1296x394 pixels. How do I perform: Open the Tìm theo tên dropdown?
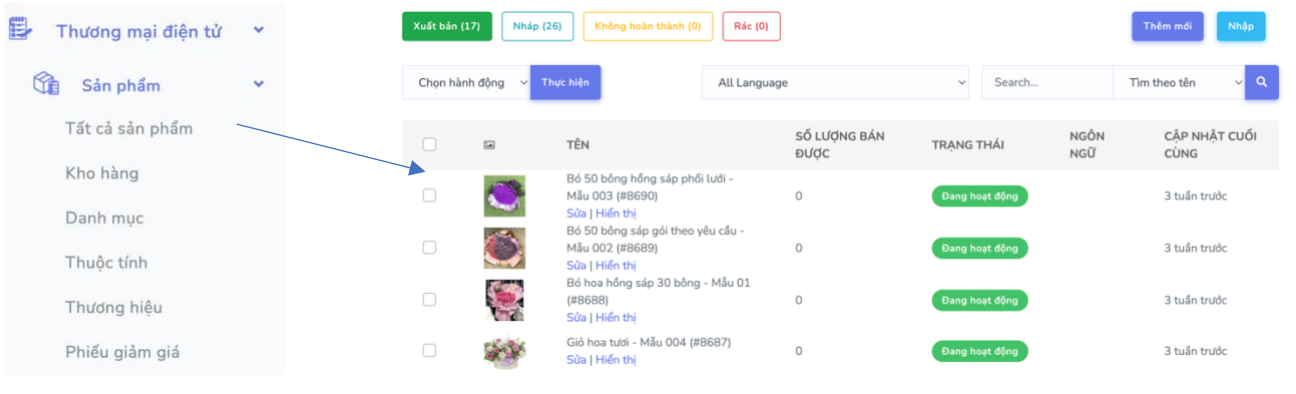1179,82
